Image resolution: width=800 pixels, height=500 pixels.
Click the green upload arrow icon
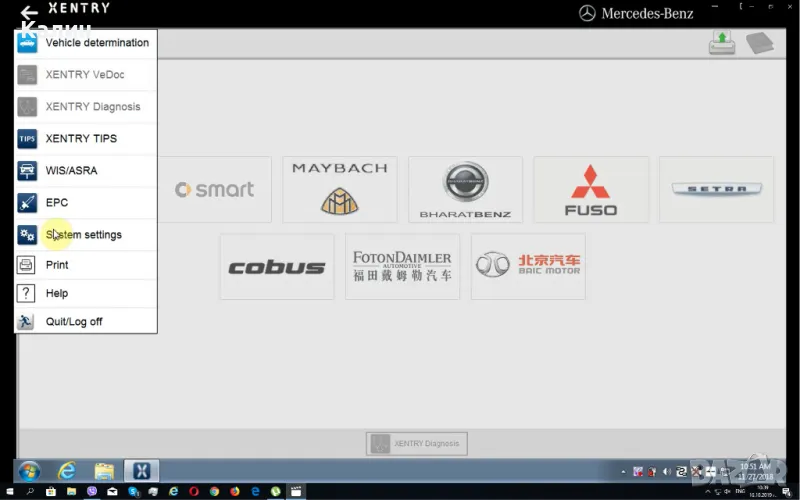722,43
